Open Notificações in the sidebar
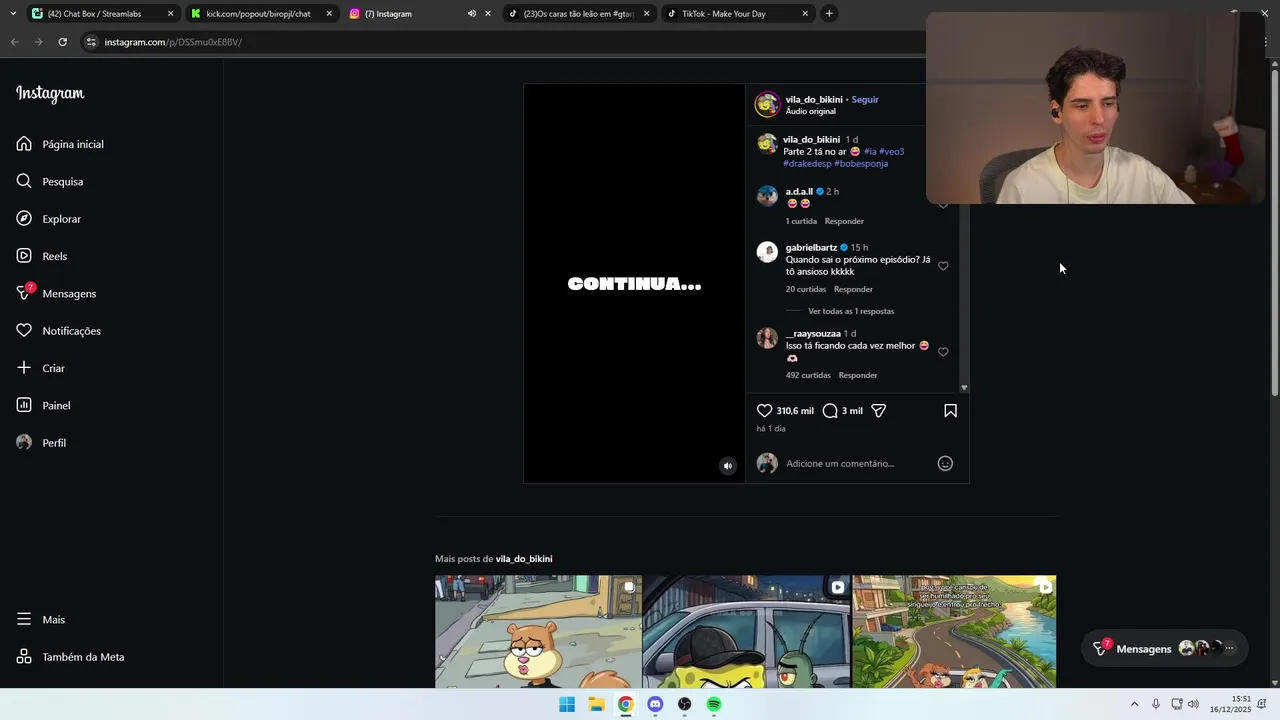The image size is (1280, 720). [x=59, y=331]
